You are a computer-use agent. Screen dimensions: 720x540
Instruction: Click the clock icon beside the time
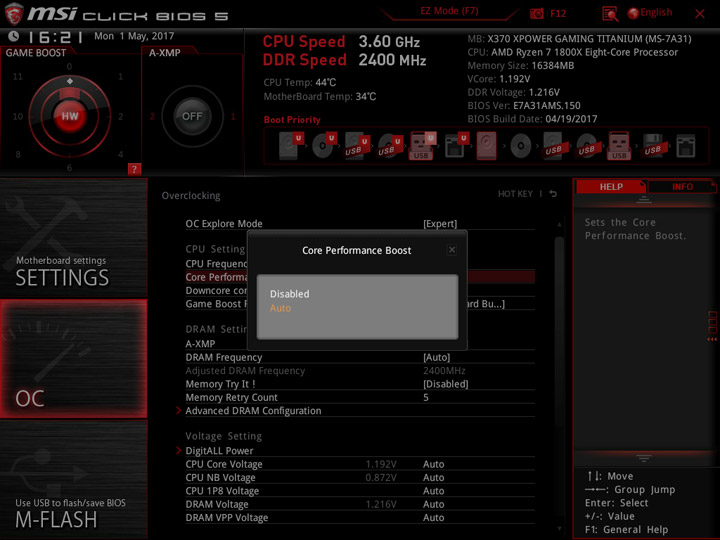[13, 36]
